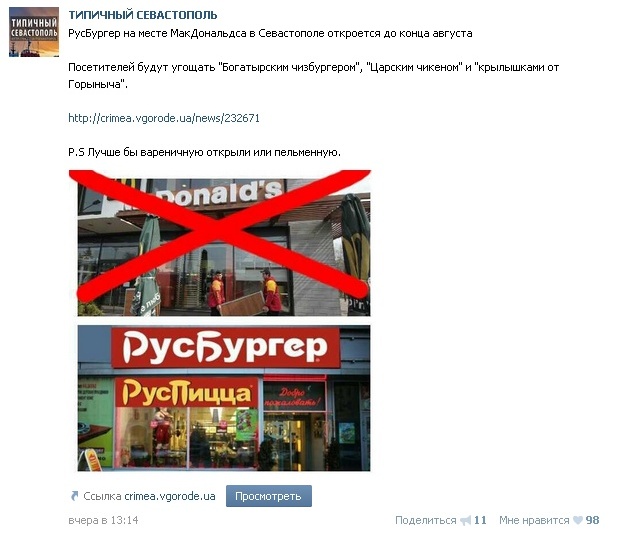Viewport: 621px width, 539px height.
Task: Show the list of 98 likes
Action: pyautogui.click(x=592, y=520)
